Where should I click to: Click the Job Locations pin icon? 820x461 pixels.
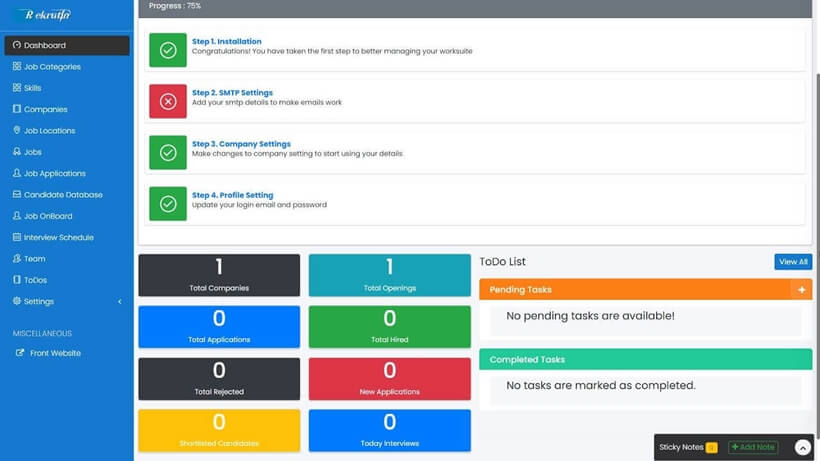(17, 131)
